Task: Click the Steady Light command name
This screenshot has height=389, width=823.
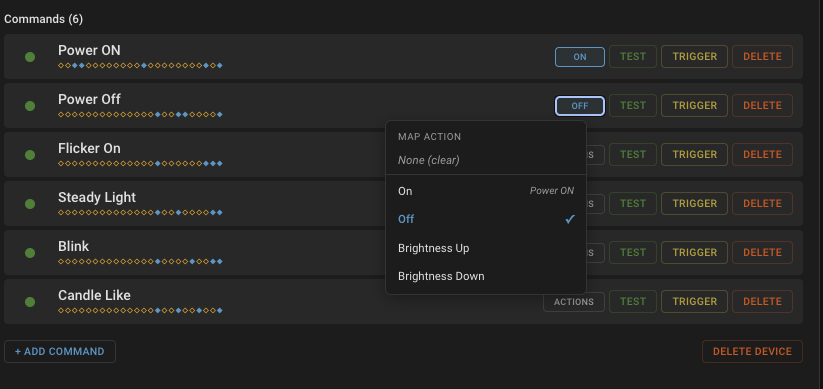Action: click(x=97, y=197)
